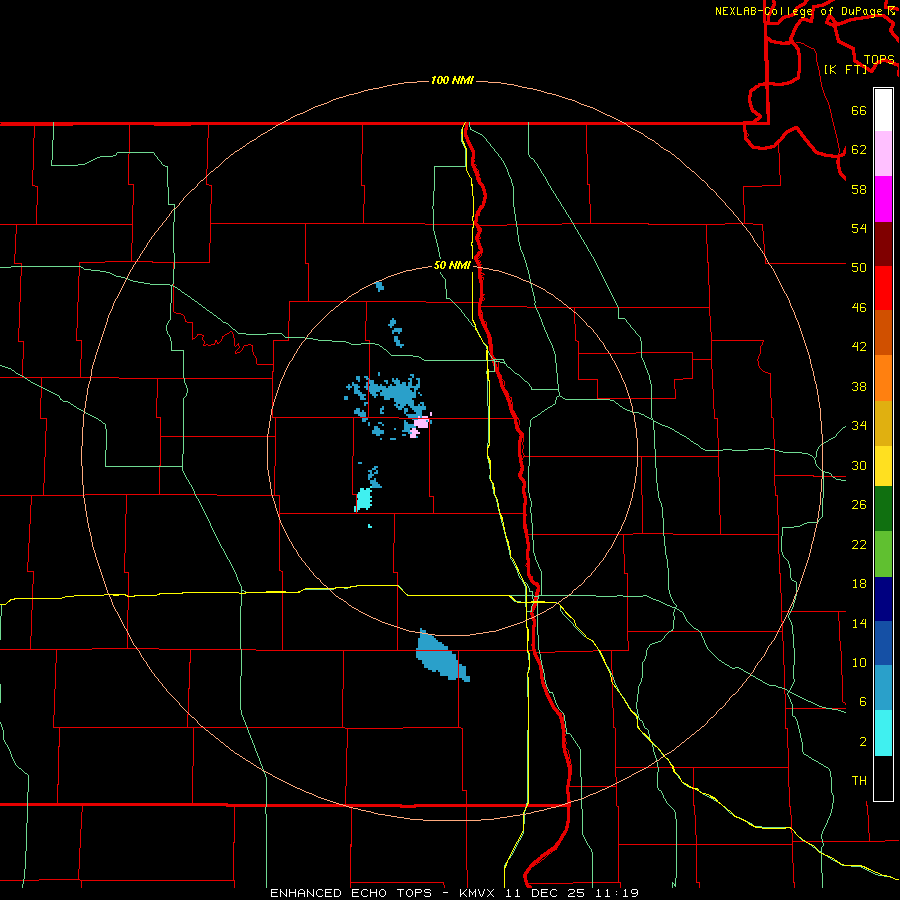Image resolution: width=900 pixels, height=900 pixels.
Task: Select the "54" legend value
Action: (859, 228)
